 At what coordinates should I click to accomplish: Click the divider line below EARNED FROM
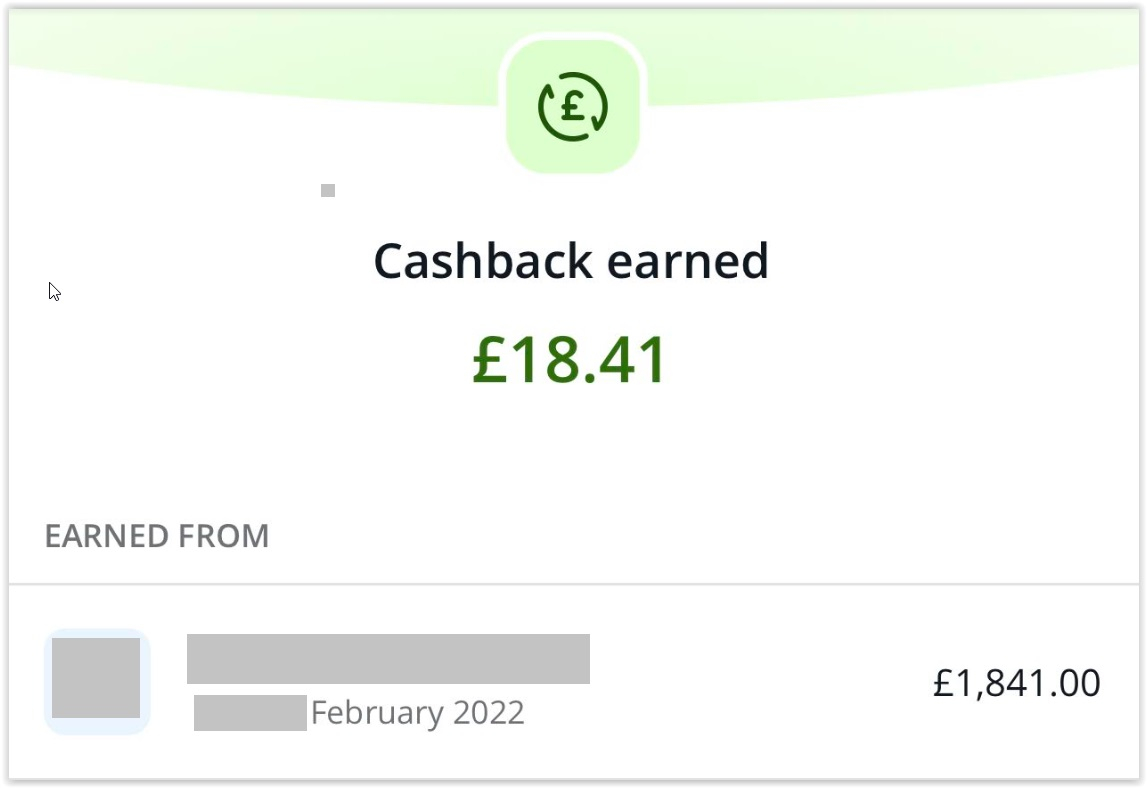[574, 584]
